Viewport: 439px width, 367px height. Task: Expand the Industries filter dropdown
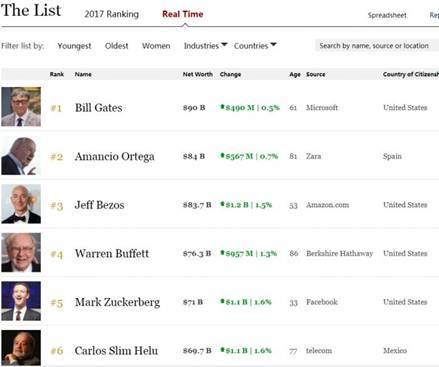tap(205, 46)
